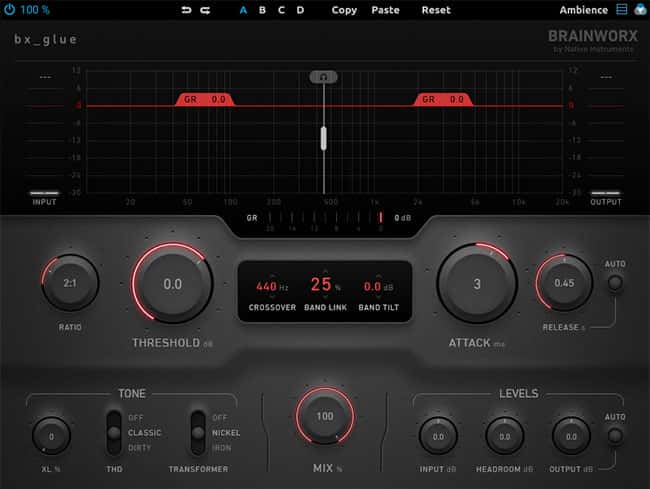Toggle the plugin power bypass icon

click(9, 10)
